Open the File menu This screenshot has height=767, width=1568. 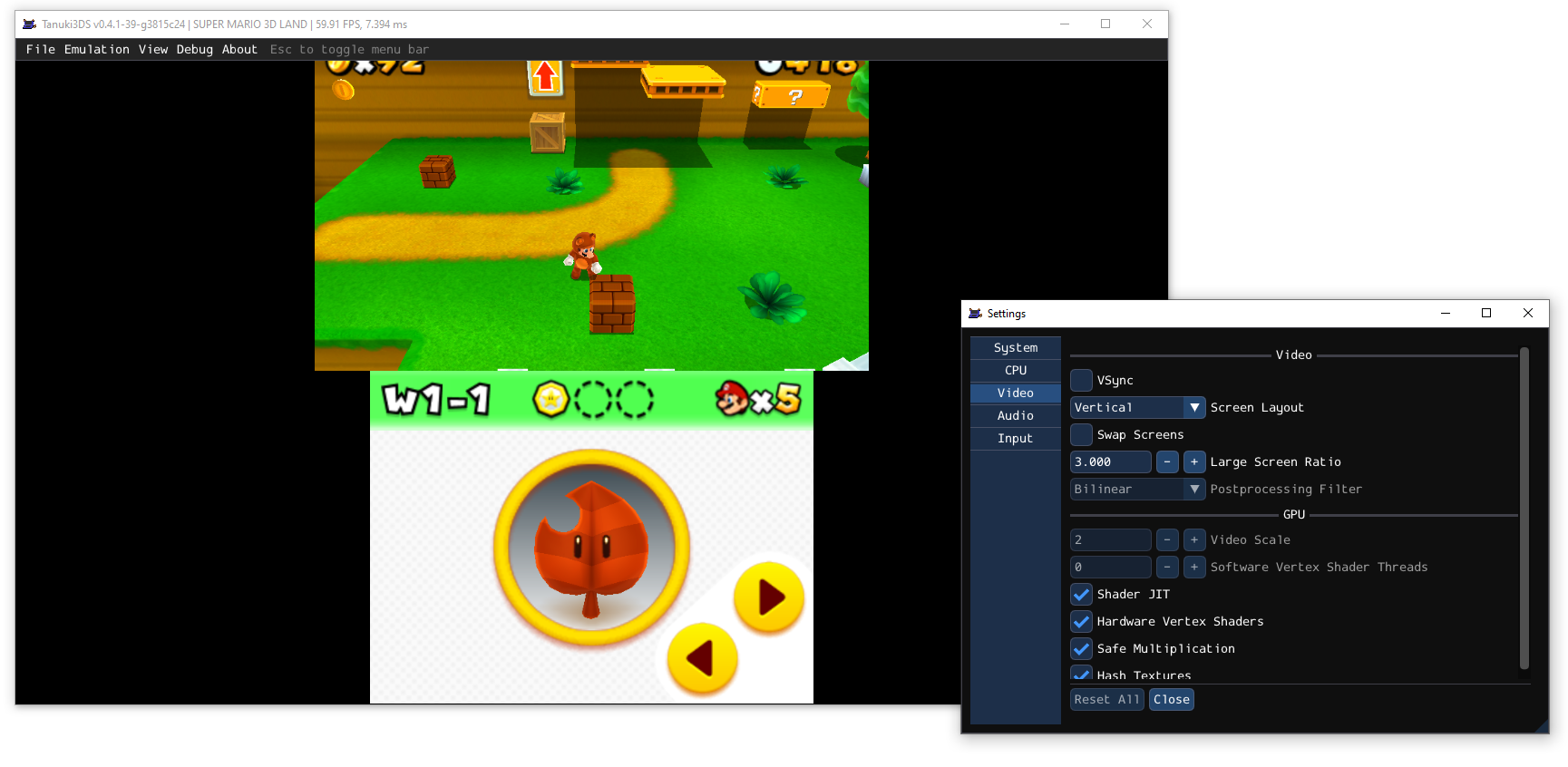coord(41,50)
